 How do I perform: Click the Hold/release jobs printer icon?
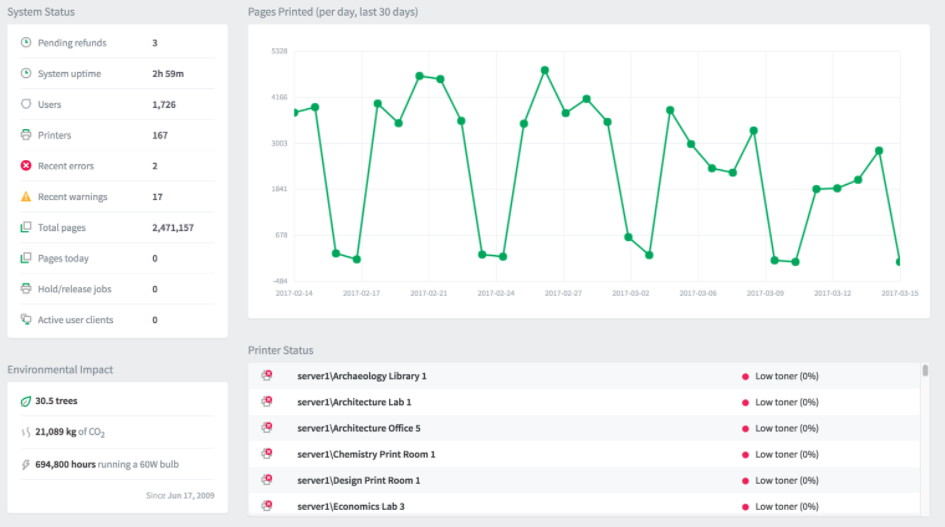coord(26,288)
